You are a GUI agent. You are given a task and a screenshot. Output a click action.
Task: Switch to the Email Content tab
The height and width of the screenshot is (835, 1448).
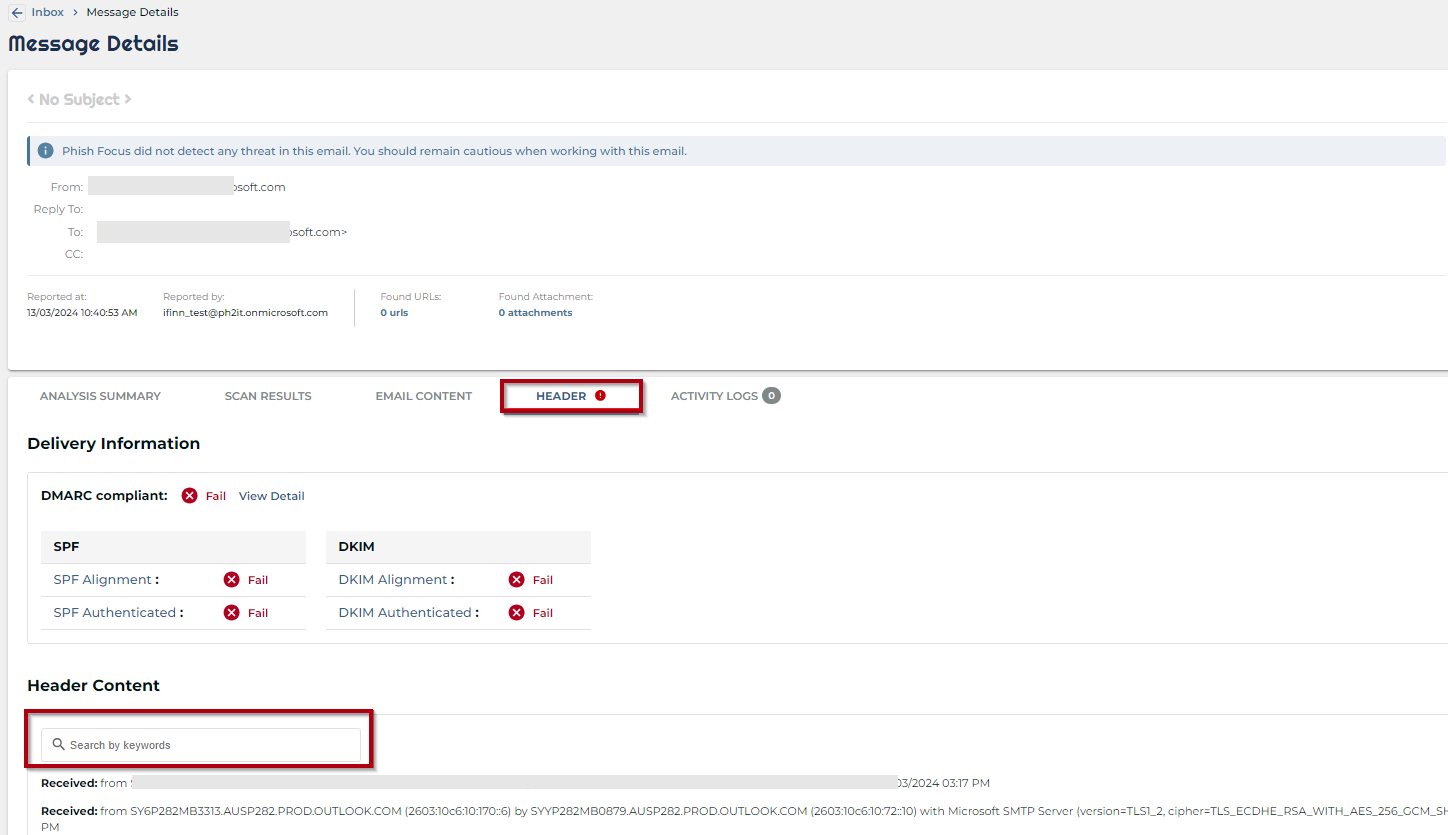(x=423, y=395)
